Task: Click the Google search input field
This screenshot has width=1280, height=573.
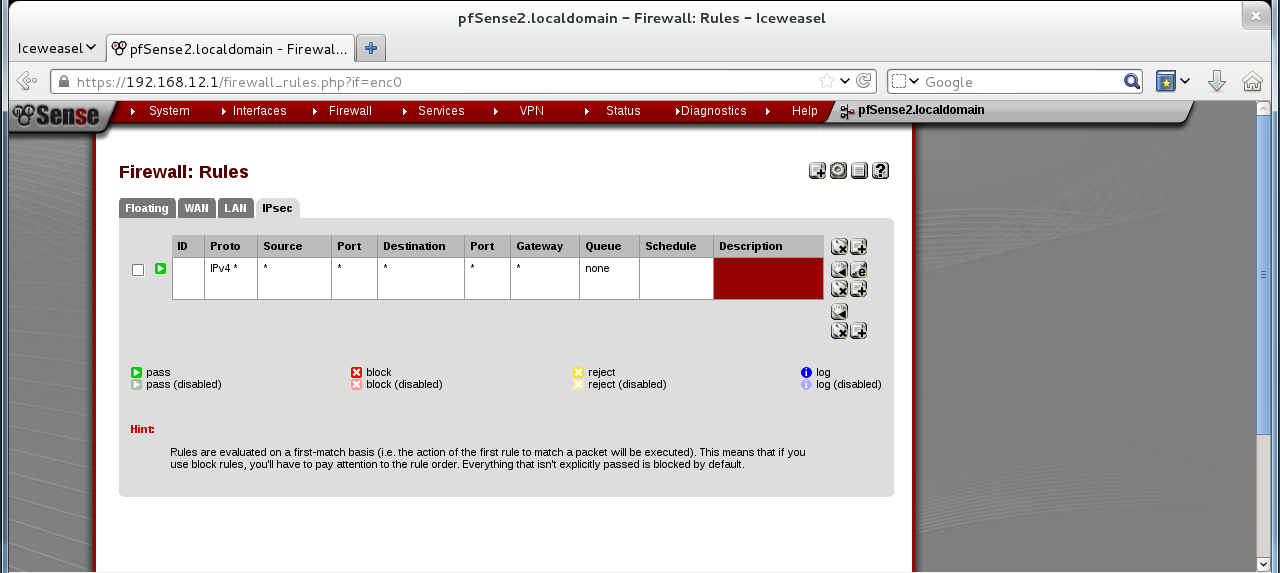Action: pos(1018,82)
